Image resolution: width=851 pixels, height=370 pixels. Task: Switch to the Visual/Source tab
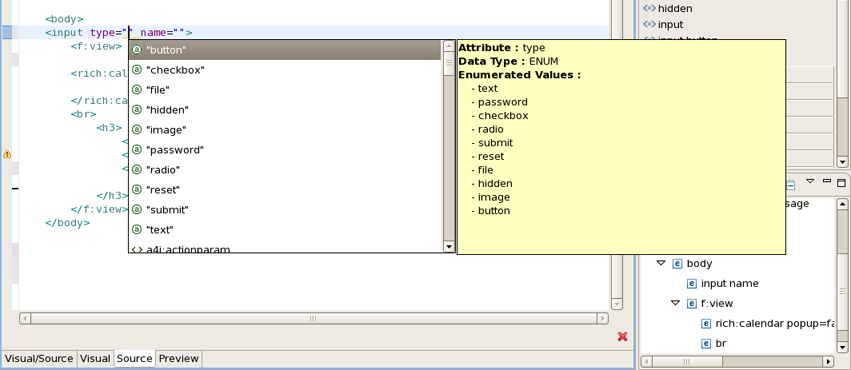(39, 359)
